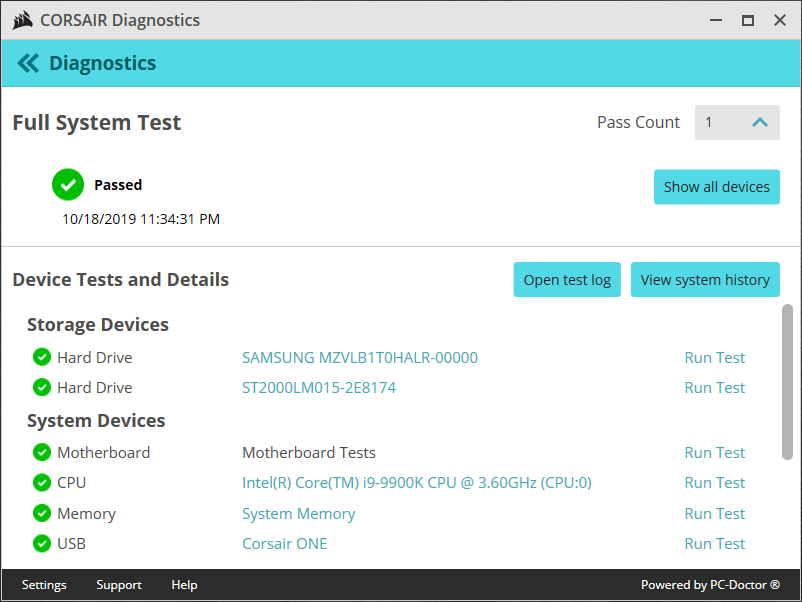Screen dimensions: 802x602
Task: Click the green check beside CPU
Action: point(42,482)
